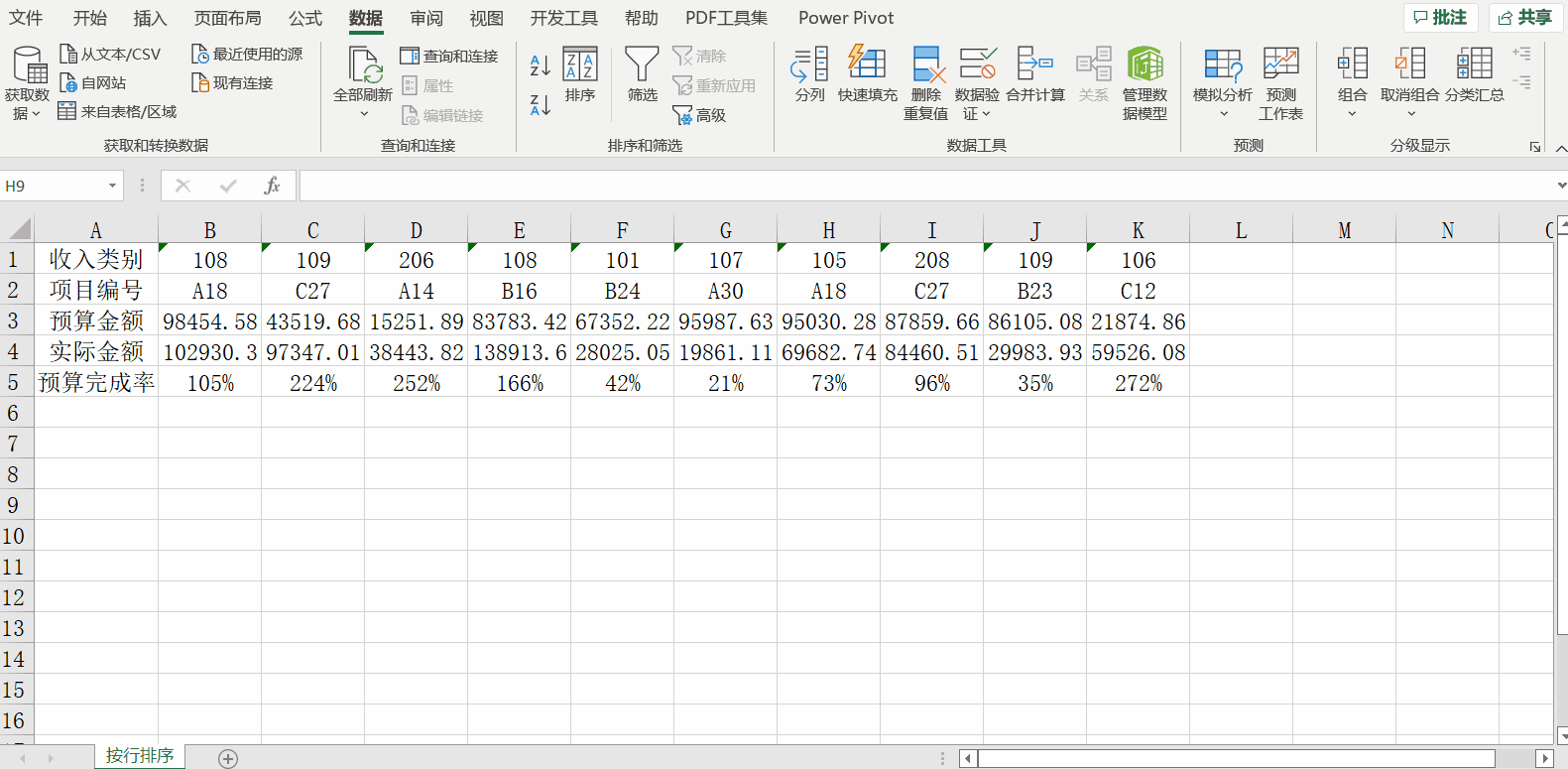Open the 合并计算 consolidate tool
The height and width of the screenshot is (769, 1568).
(x=1034, y=65)
